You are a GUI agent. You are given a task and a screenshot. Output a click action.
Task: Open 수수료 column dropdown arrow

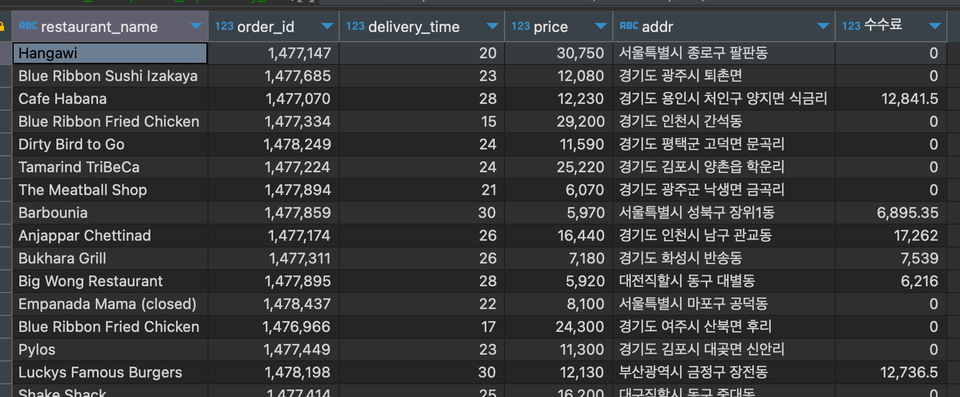point(934,26)
